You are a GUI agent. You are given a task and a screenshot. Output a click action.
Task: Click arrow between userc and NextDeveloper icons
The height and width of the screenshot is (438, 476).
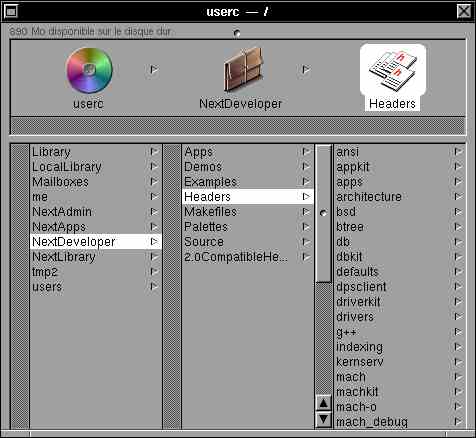(154, 70)
